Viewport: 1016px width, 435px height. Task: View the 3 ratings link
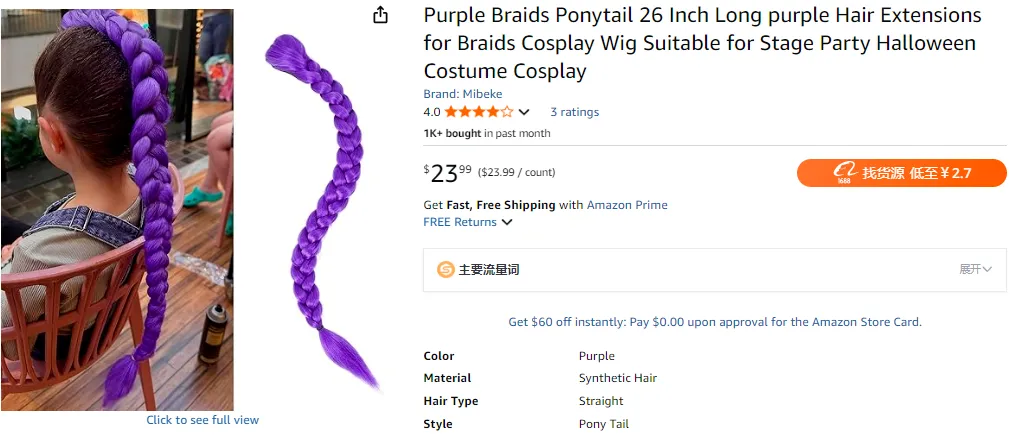click(x=574, y=112)
